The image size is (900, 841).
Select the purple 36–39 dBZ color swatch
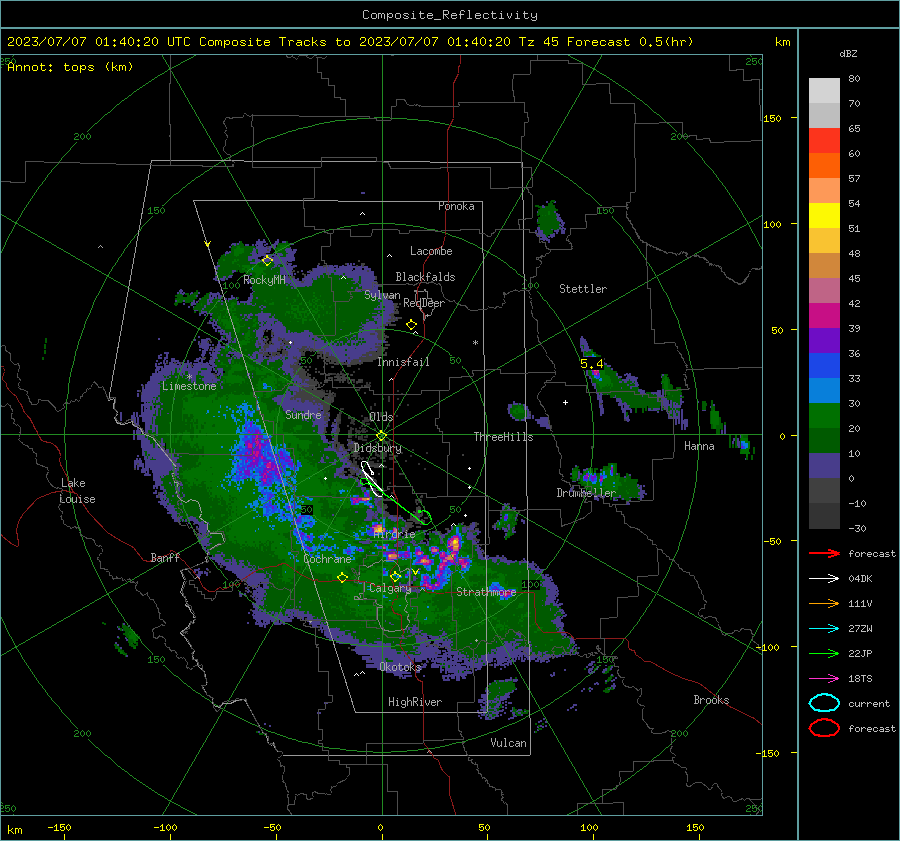tap(824, 340)
